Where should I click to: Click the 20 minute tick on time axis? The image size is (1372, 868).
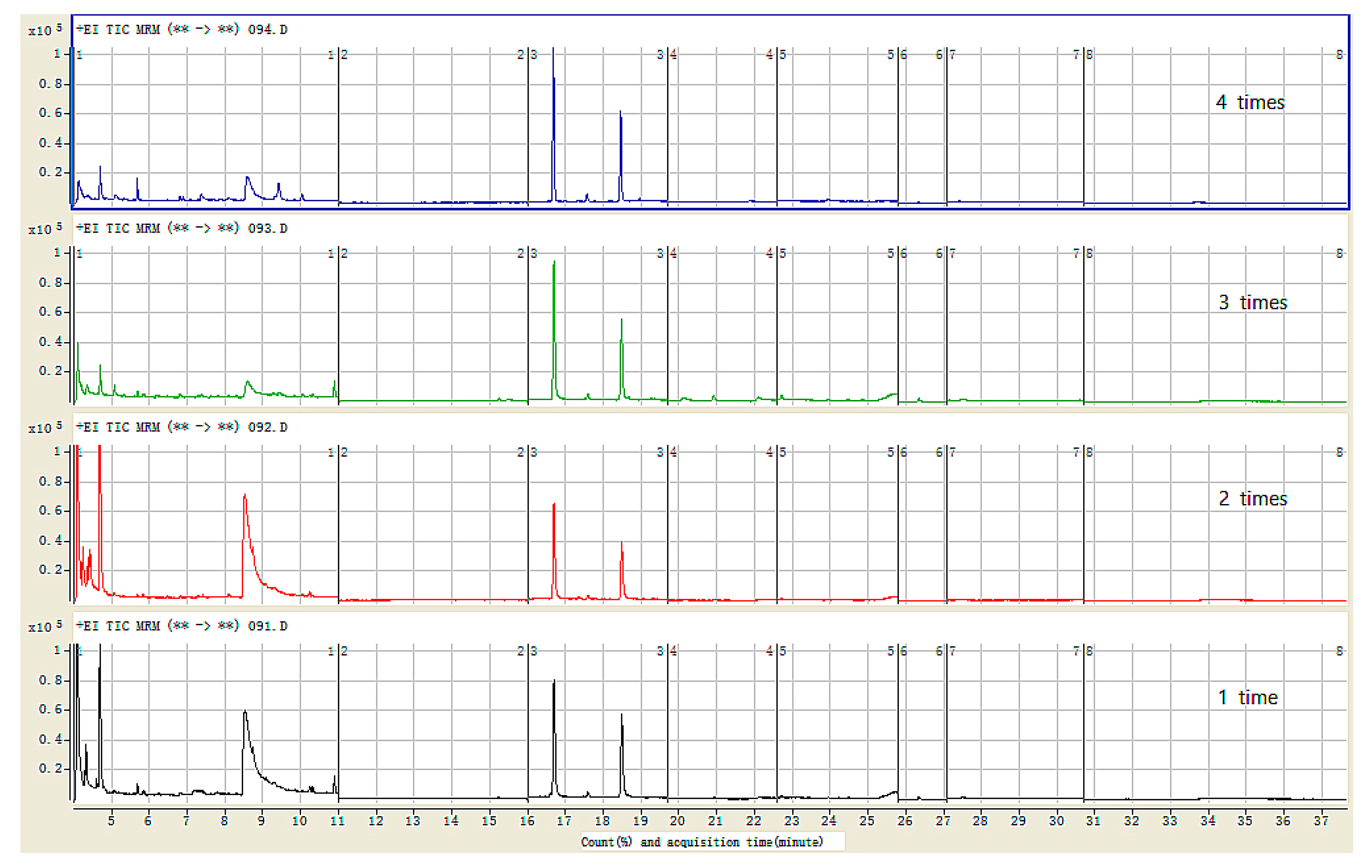tap(677, 821)
